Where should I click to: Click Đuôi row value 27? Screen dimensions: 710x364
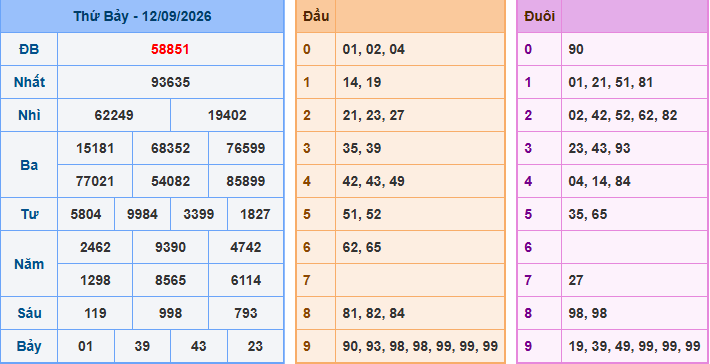576,281
